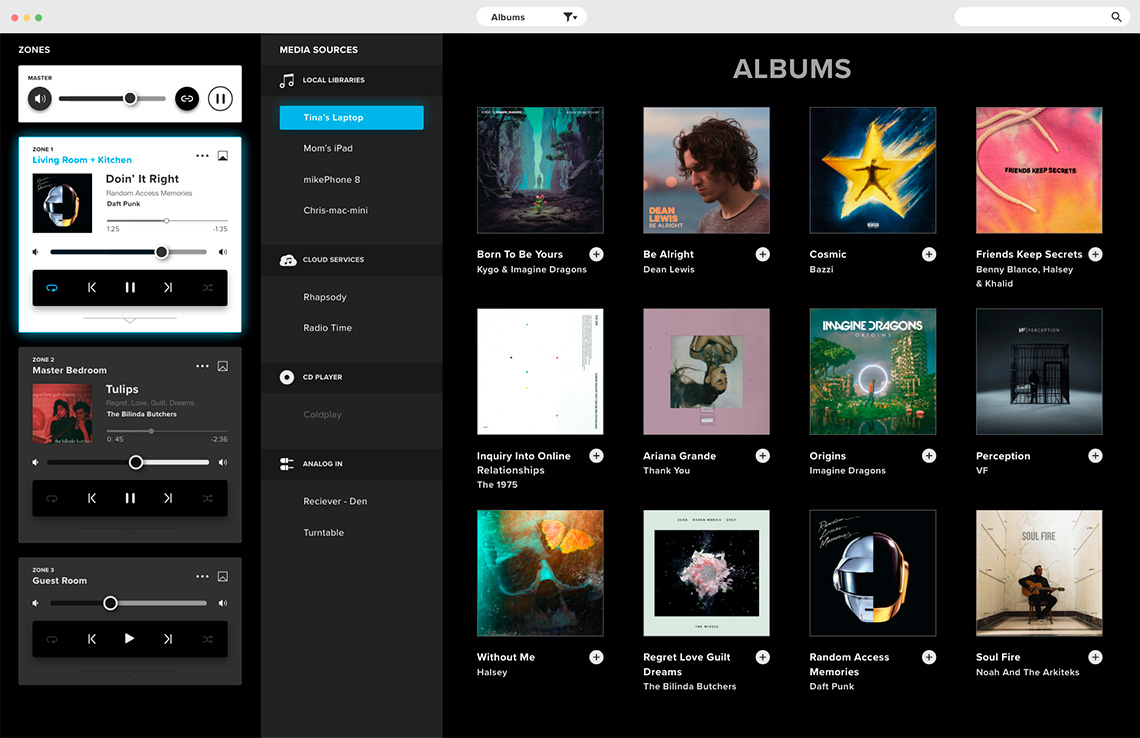1140x738 pixels.
Task: Click low volume icon in Master Bedroom
Action: tap(35, 462)
